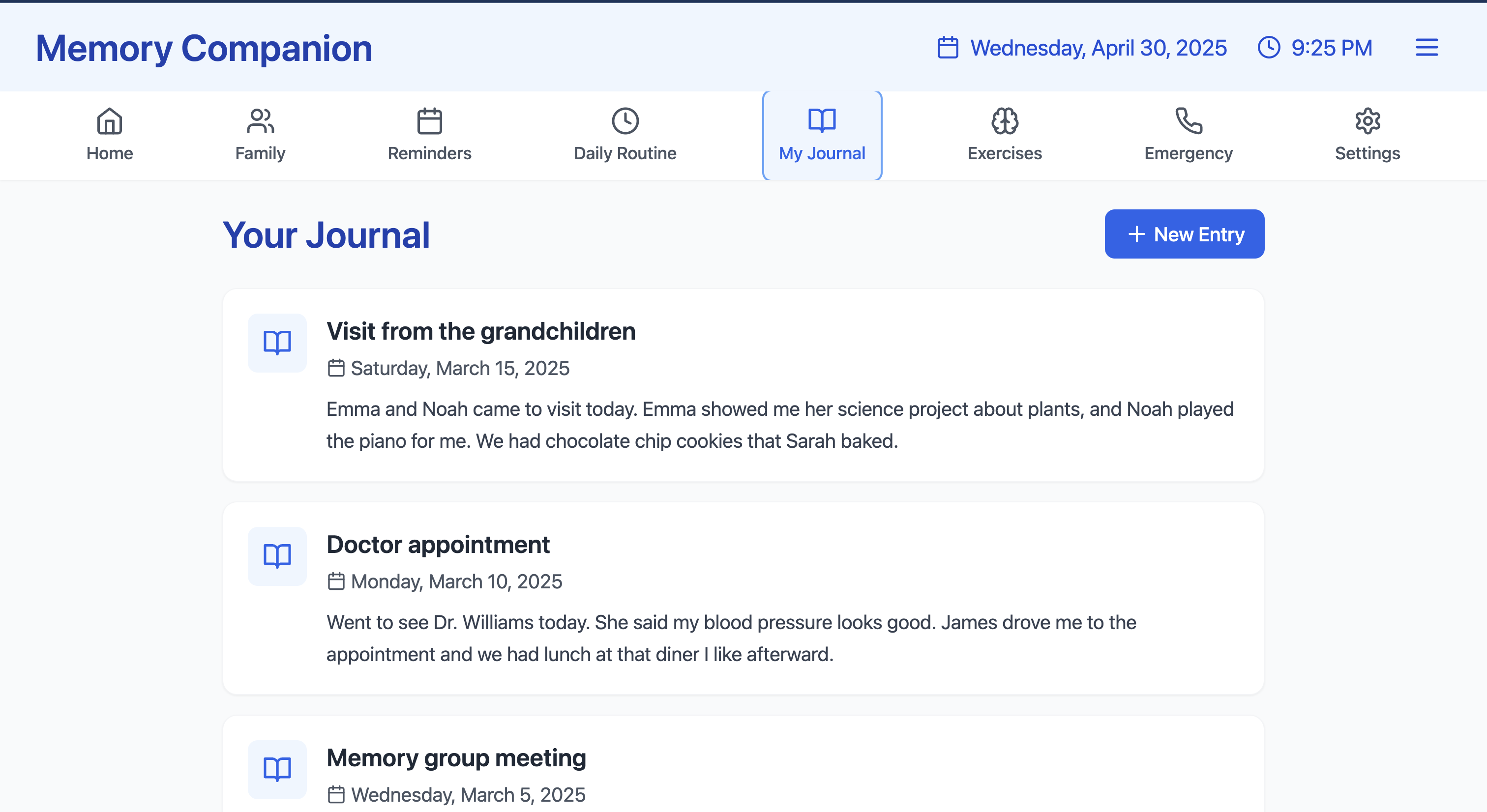
Task: Switch to the Family tab
Action: [x=260, y=136]
